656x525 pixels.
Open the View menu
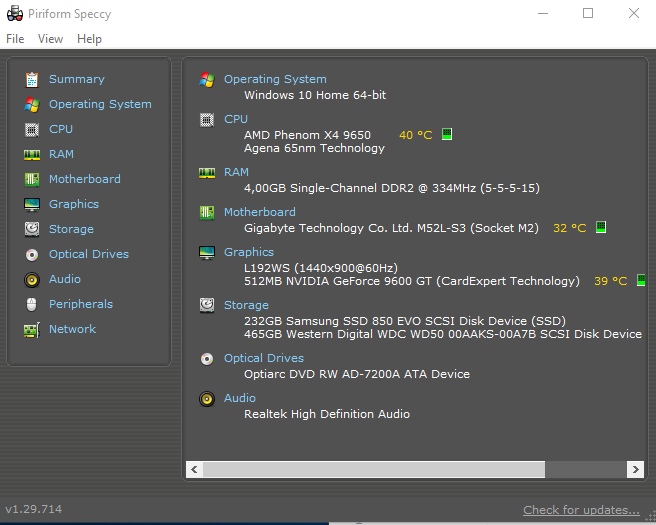pos(50,39)
